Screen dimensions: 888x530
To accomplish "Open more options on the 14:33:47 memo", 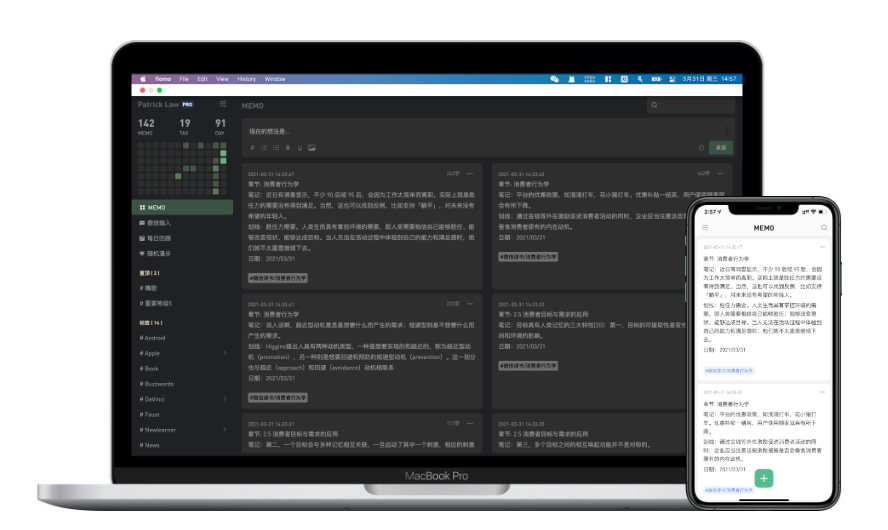I will pos(469,174).
